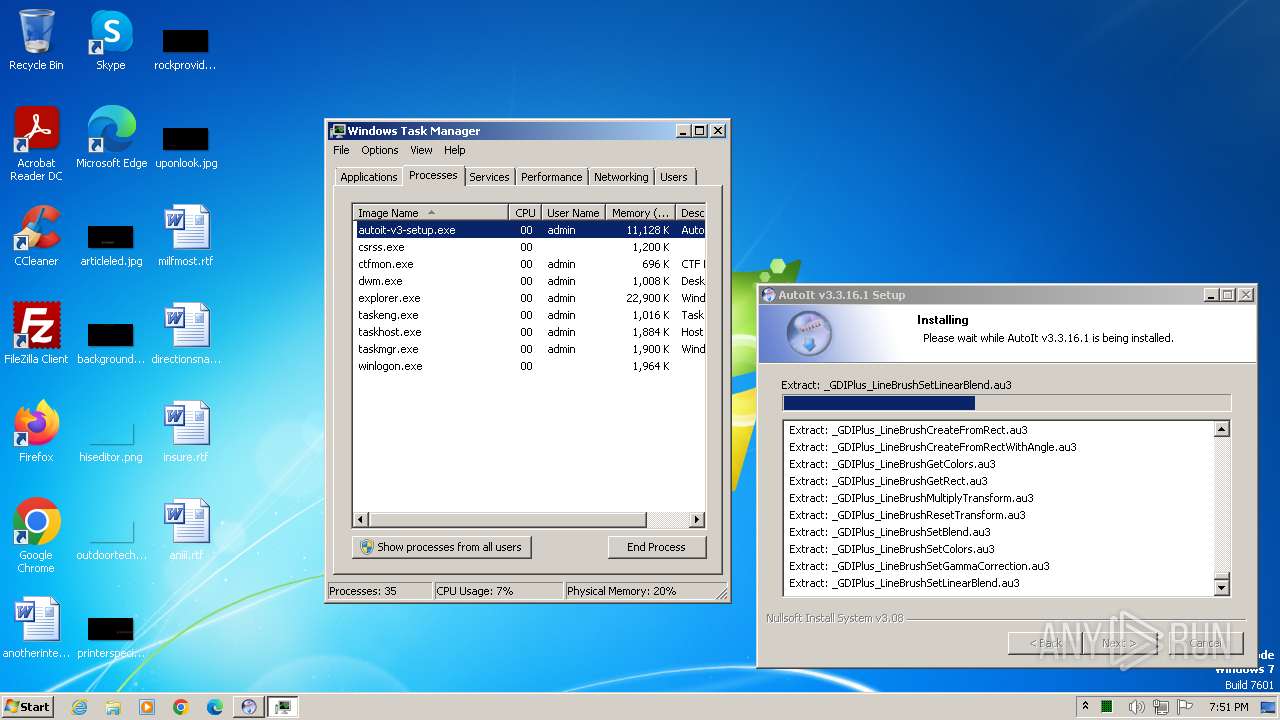Sort processes by CPU column
This screenshot has height=720, width=1280.
click(525, 213)
